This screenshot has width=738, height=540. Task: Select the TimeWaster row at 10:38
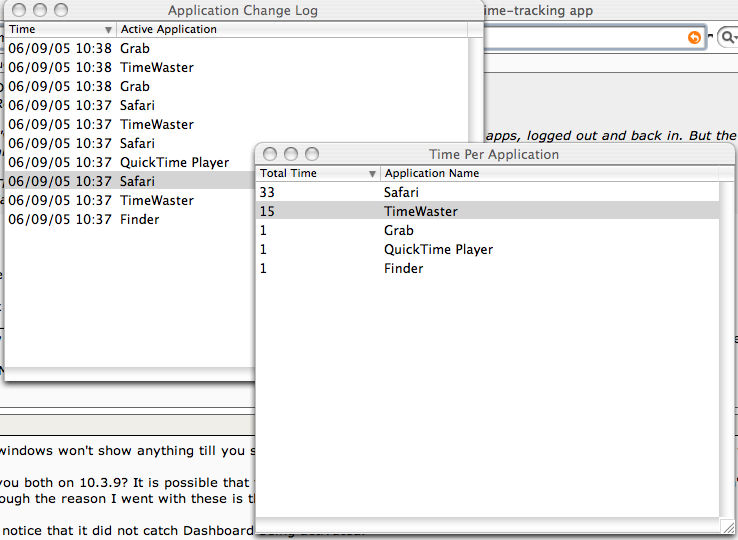236,67
